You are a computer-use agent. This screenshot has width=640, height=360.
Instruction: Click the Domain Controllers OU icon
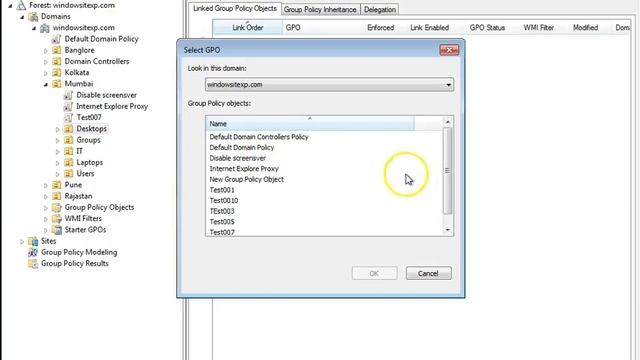(57, 62)
